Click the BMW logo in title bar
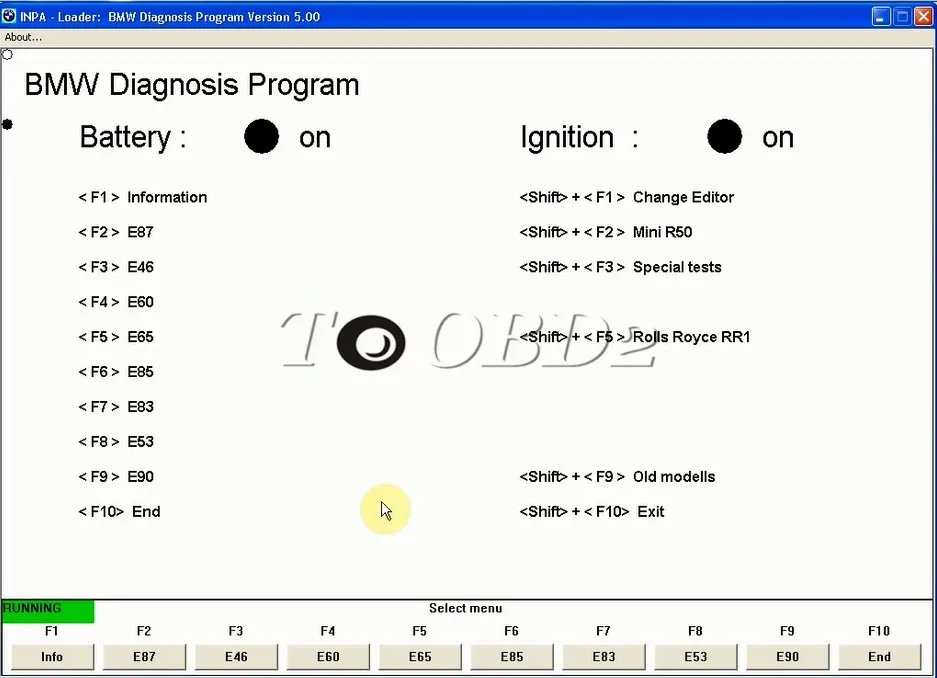The width and height of the screenshot is (937, 678). [x=9, y=16]
